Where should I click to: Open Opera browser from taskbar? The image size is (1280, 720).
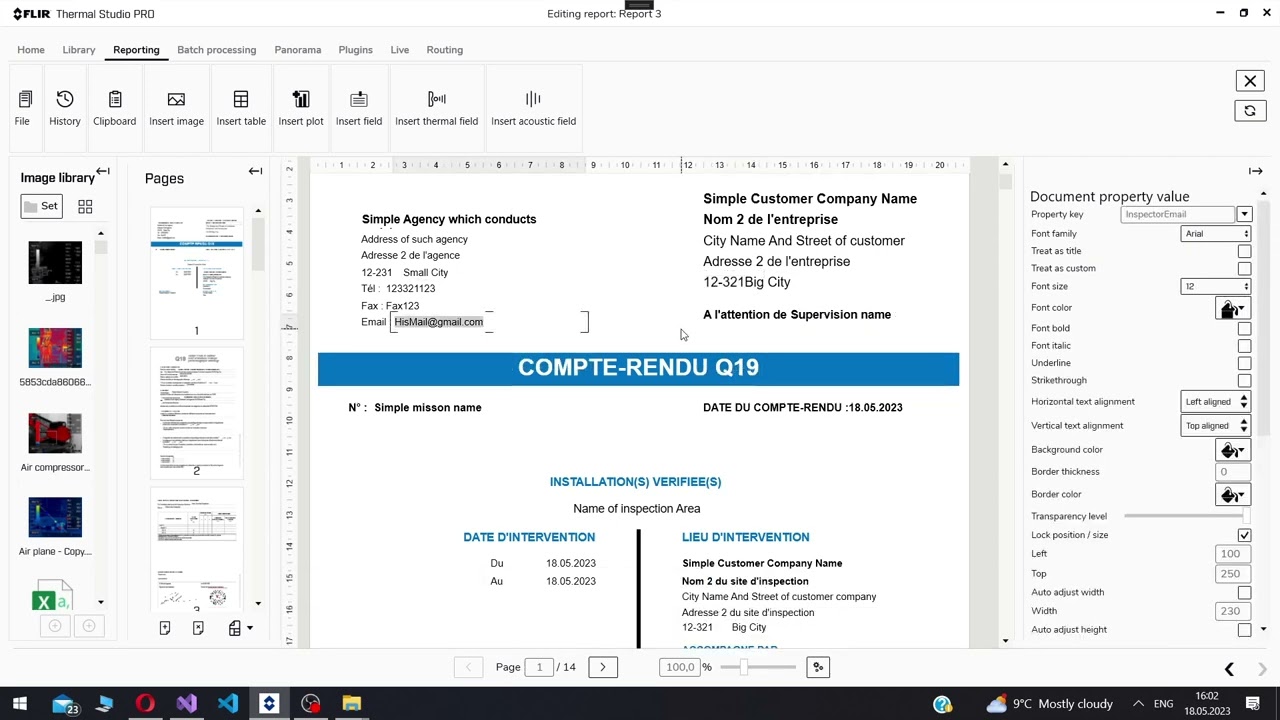145,704
